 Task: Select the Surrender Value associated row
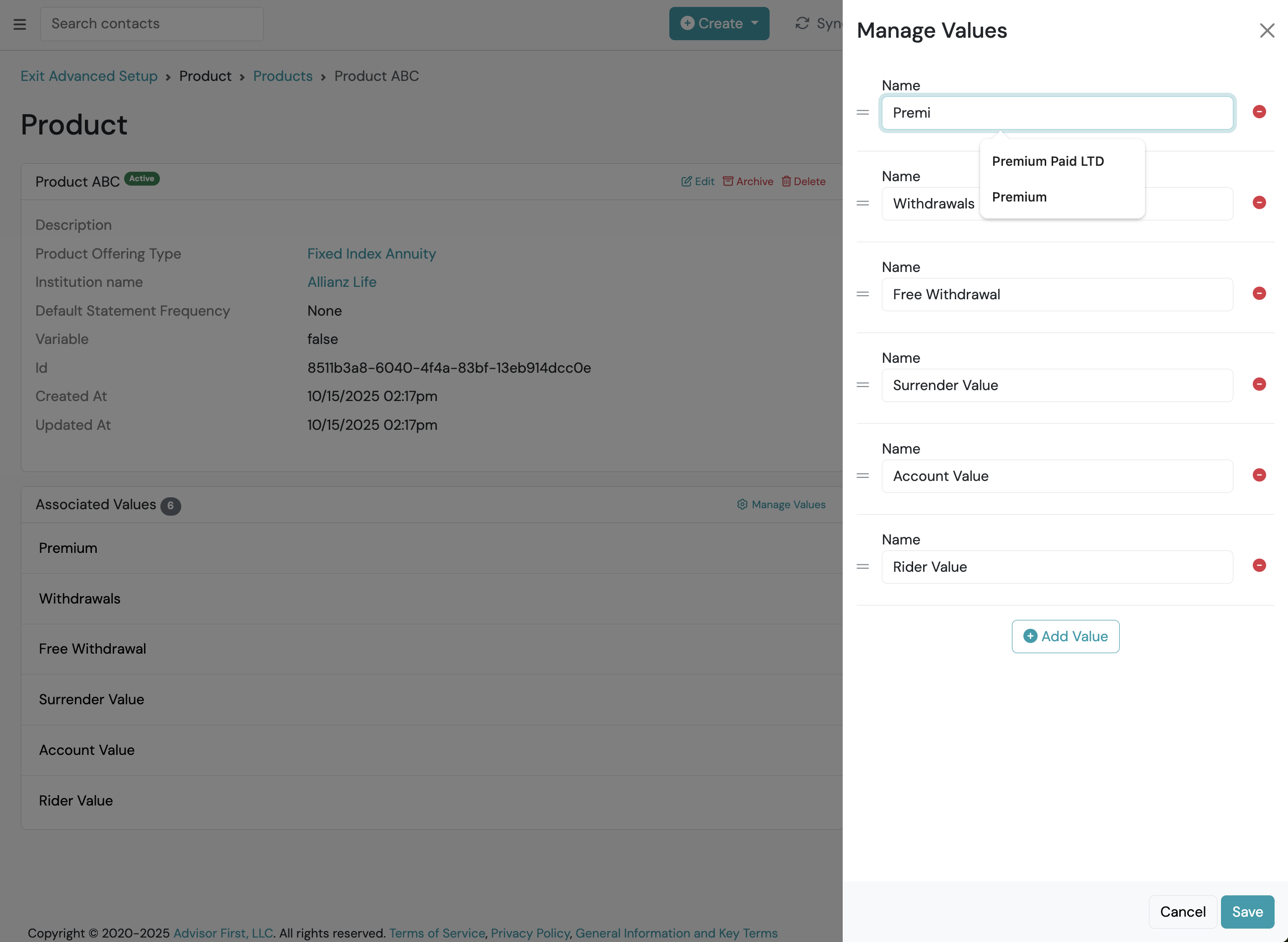(432, 700)
